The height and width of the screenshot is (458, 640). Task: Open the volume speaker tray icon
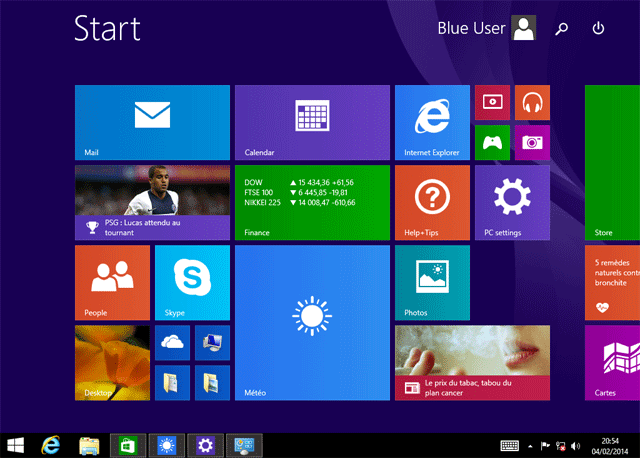coord(576,446)
